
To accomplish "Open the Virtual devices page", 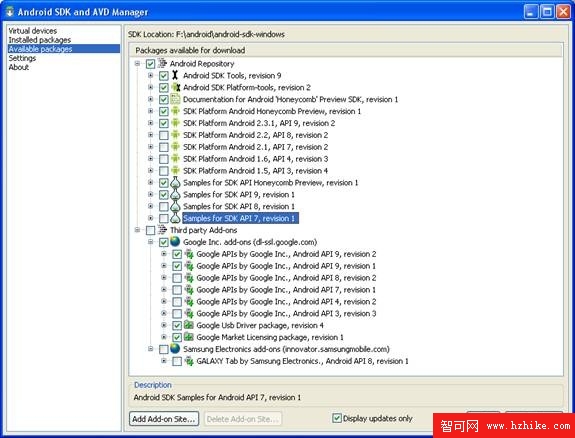I will click(x=33, y=31).
